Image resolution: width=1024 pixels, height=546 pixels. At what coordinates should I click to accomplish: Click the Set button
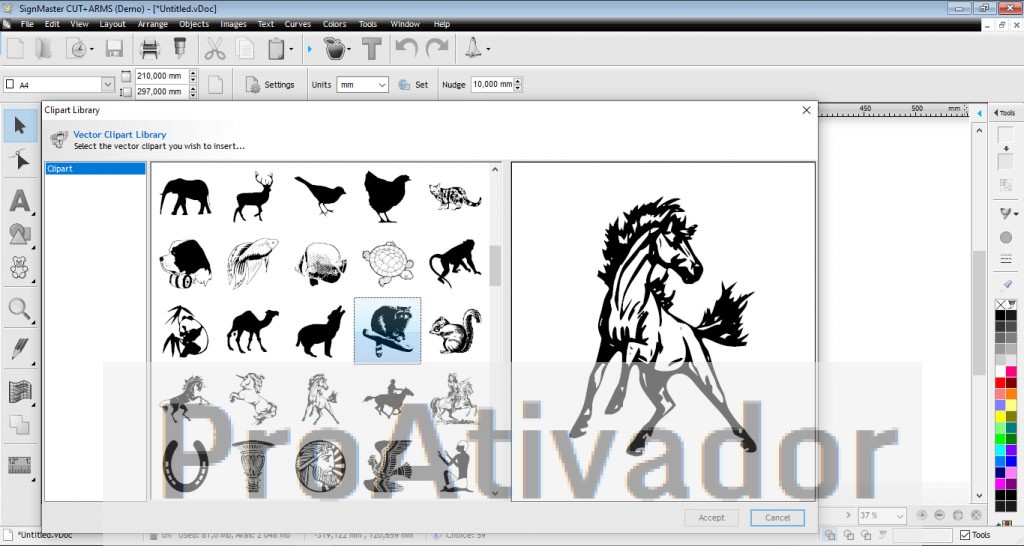[x=413, y=85]
